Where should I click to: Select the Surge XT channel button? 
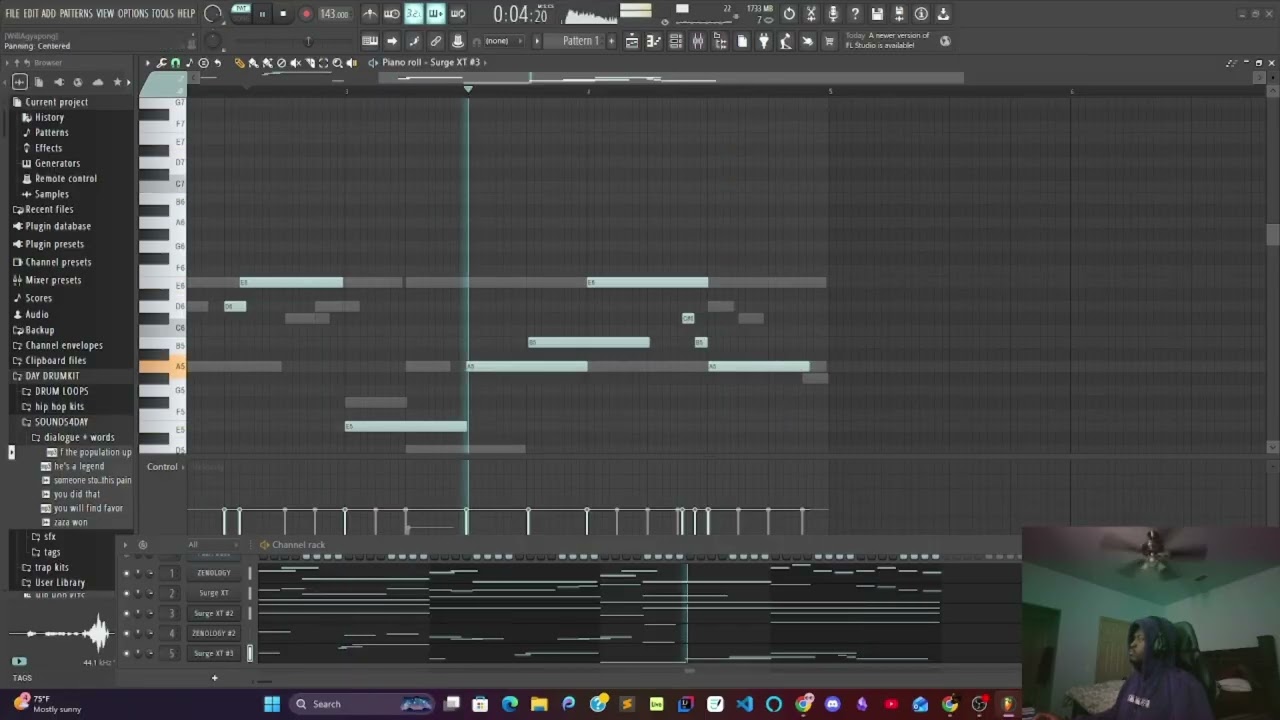(x=214, y=593)
